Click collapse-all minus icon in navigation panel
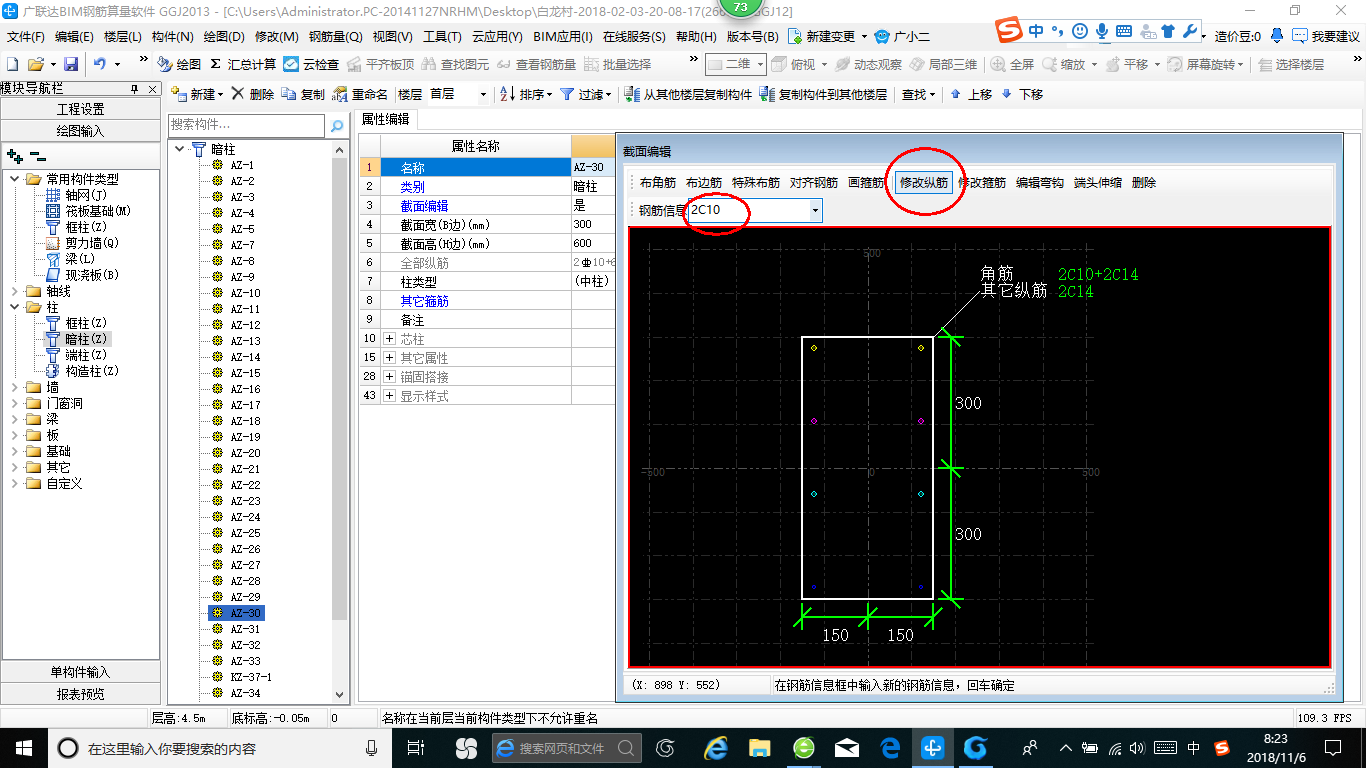The image size is (1366, 768). (37, 156)
